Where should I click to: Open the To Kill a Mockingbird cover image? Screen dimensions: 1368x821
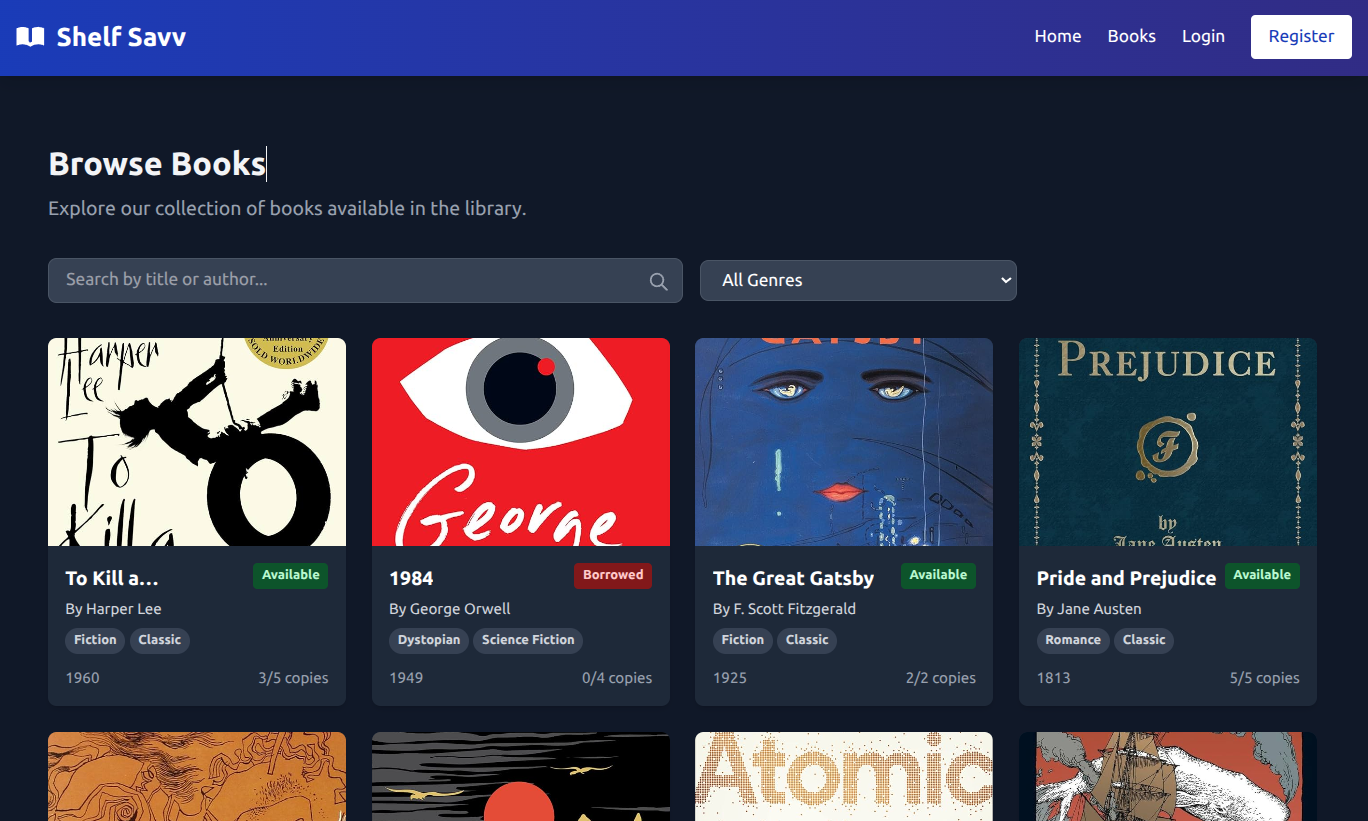click(x=197, y=442)
